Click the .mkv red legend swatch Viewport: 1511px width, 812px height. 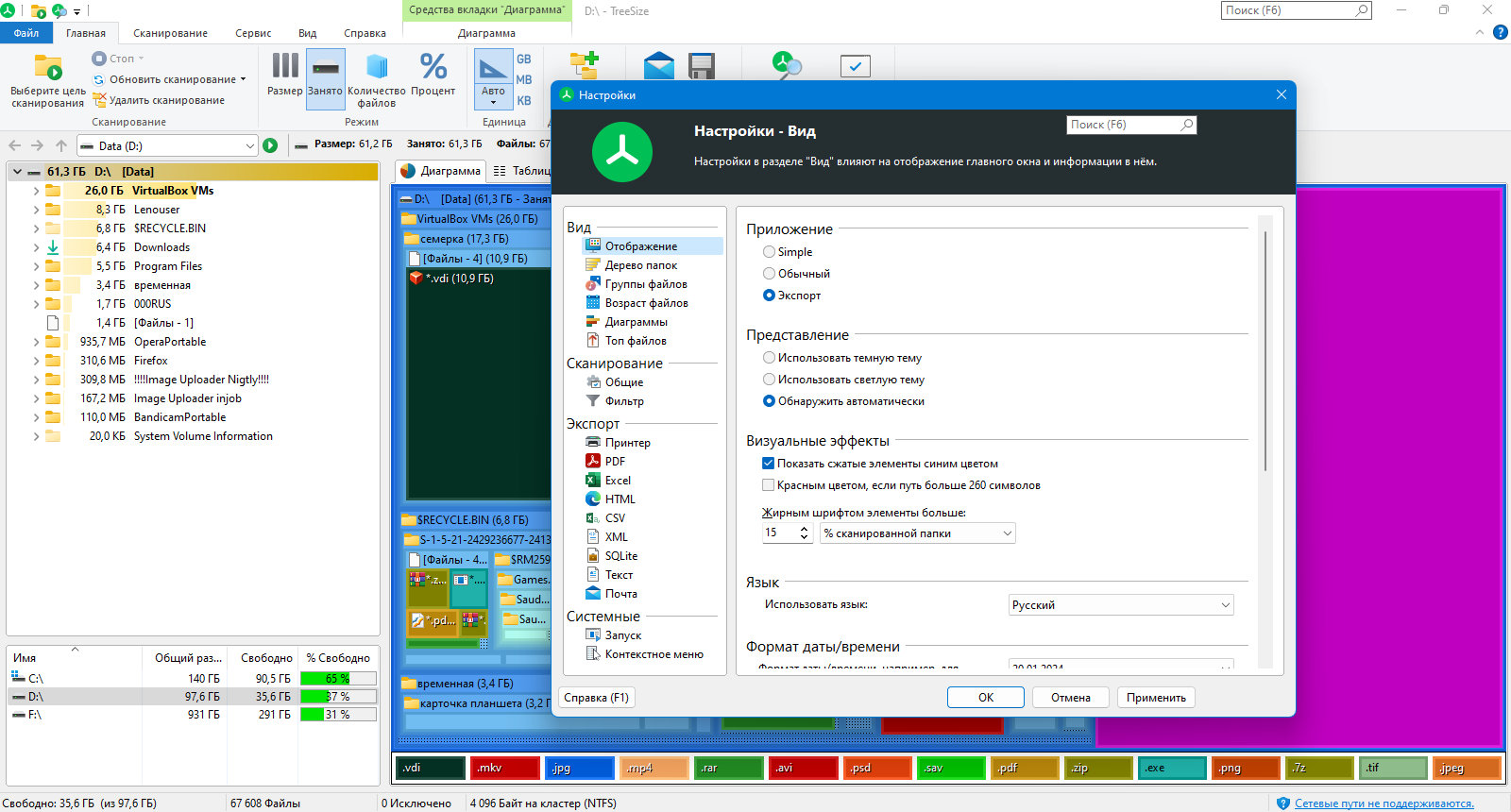505,768
